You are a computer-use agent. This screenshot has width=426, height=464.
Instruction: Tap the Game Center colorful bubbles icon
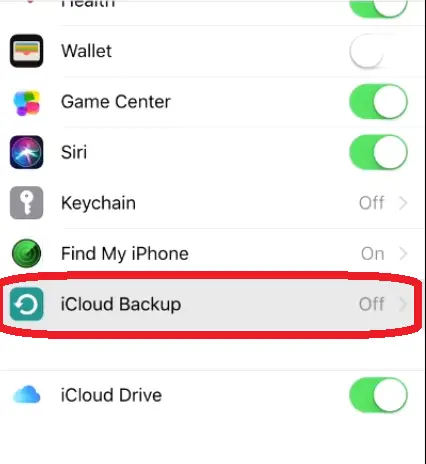(x=26, y=102)
